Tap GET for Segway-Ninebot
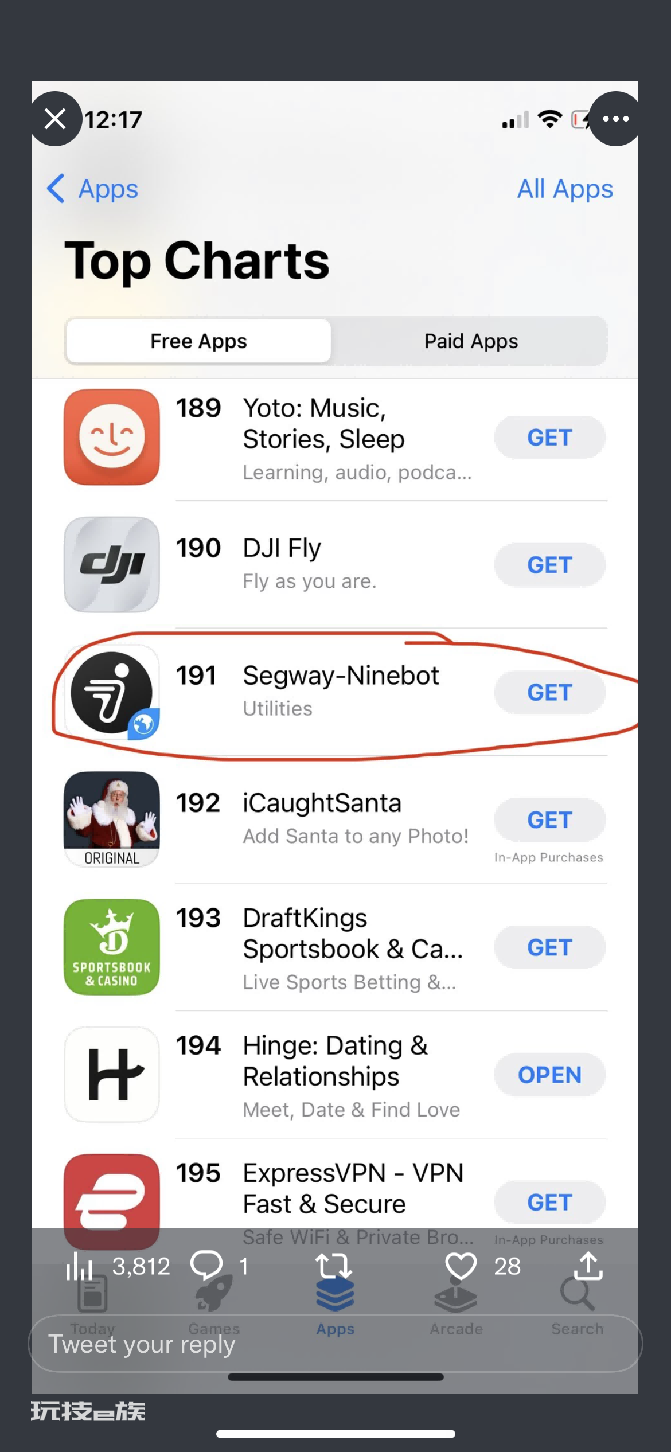This screenshot has width=671, height=1452. point(550,692)
